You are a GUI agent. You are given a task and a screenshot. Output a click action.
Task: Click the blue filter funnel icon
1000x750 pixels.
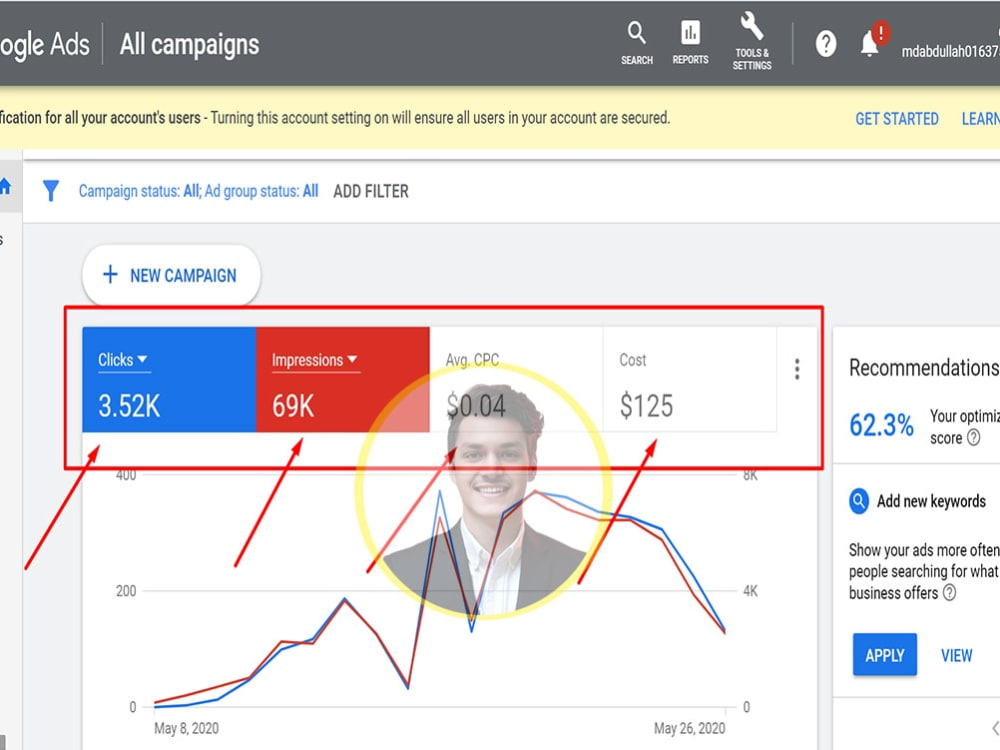(50, 191)
